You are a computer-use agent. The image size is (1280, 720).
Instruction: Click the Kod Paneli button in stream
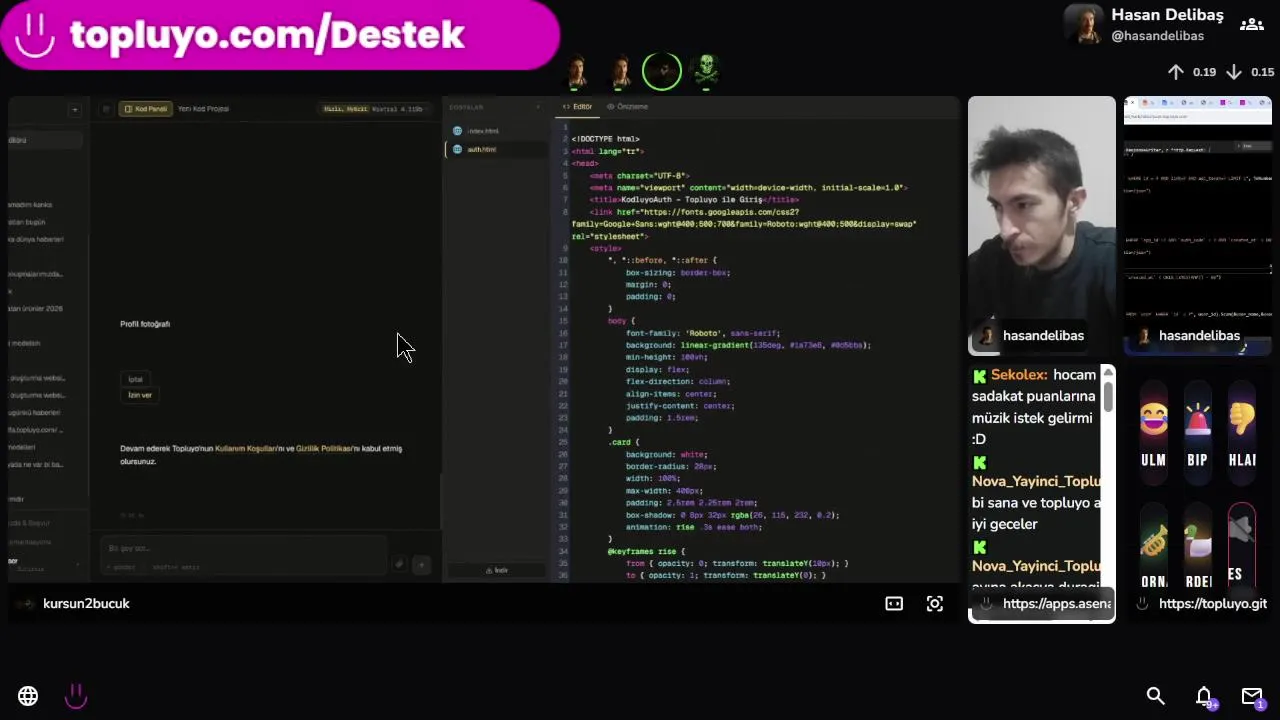click(x=146, y=108)
